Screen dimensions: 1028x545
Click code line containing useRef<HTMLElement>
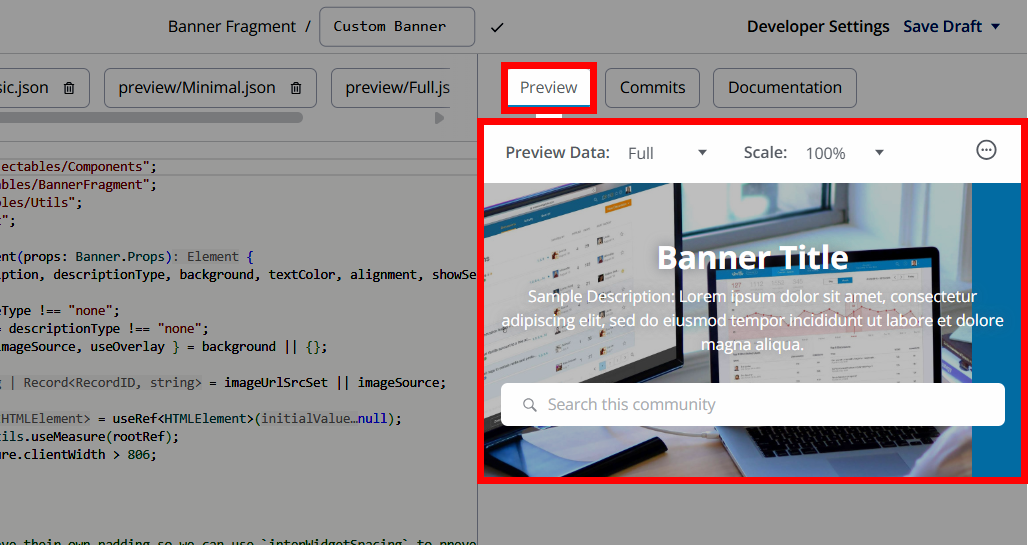click(x=201, y=418)
